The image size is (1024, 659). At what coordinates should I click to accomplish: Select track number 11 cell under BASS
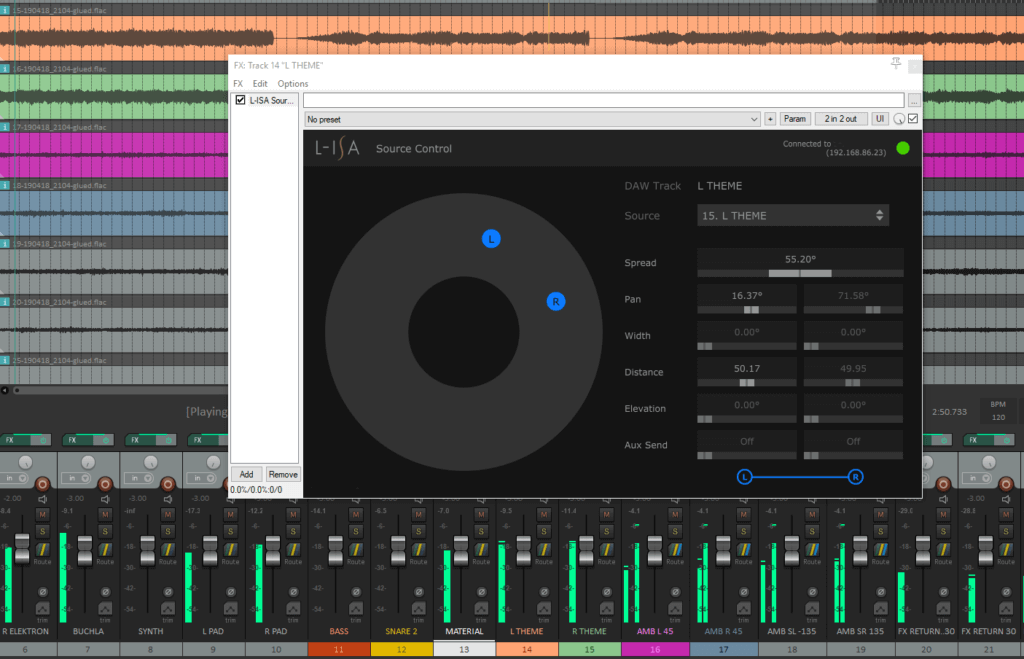[x=338, y=649]
